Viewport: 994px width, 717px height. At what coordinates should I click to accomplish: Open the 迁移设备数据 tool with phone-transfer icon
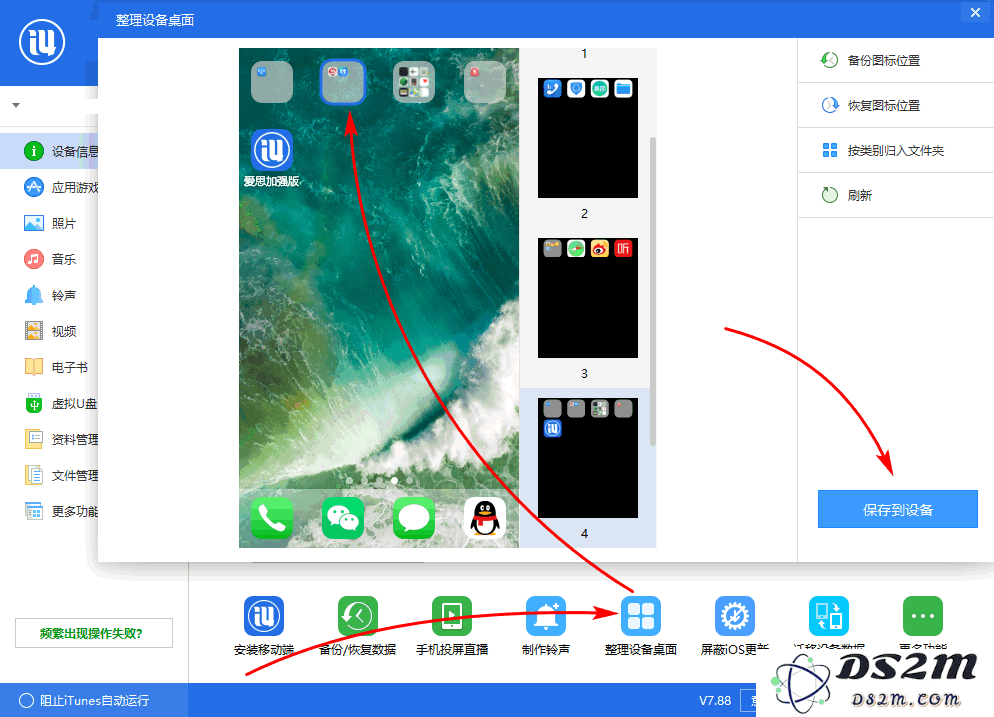[829, 616]
